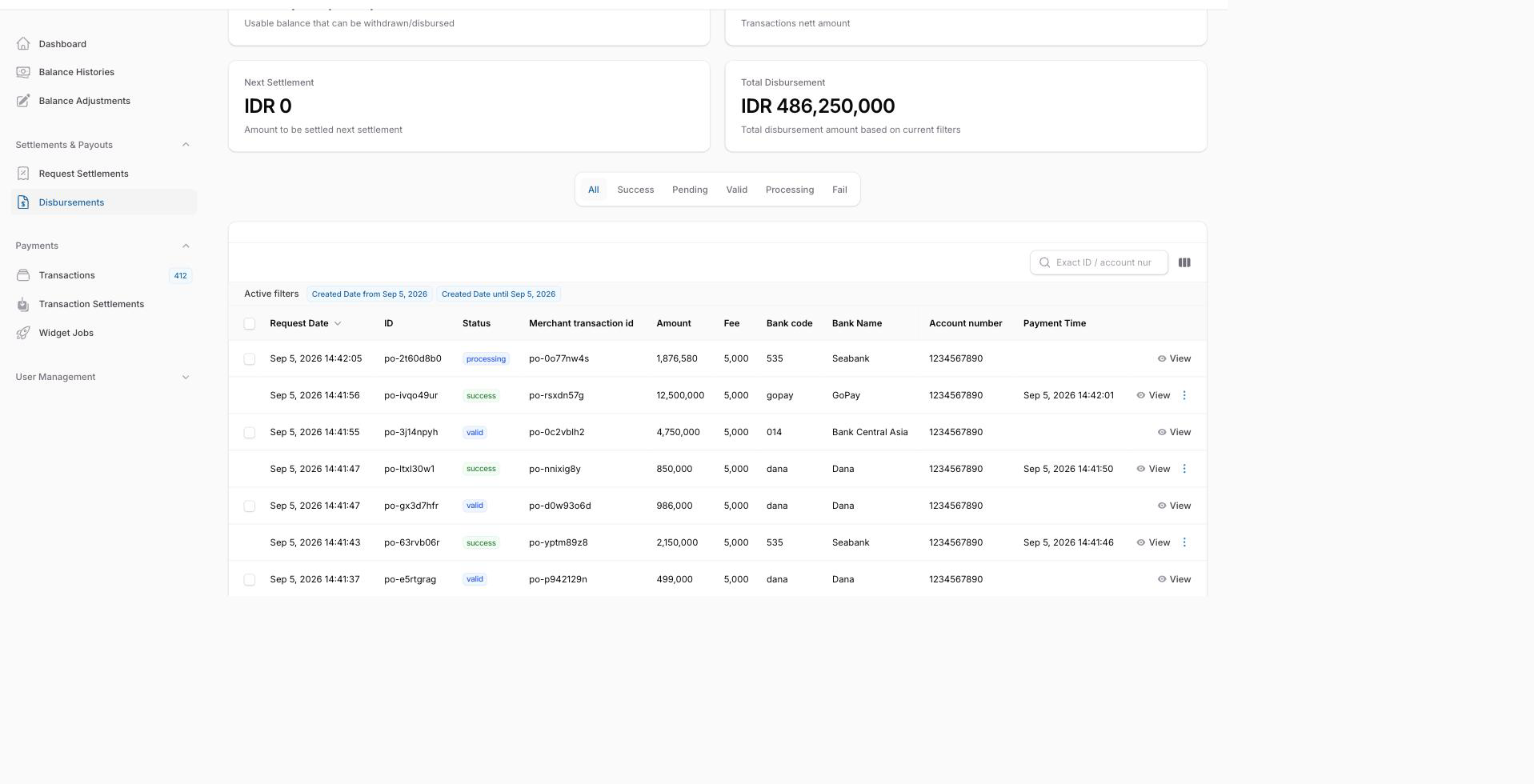
Task: Switch to the Success tab
Action: pyautogui.click(x=635, y=190)
